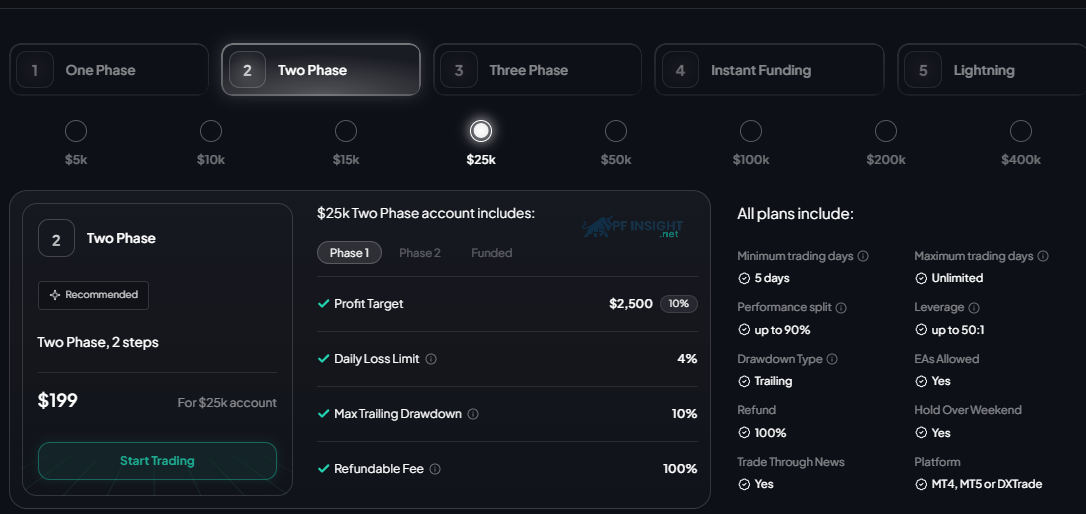Choose the $50k account size option

[616, 131]
